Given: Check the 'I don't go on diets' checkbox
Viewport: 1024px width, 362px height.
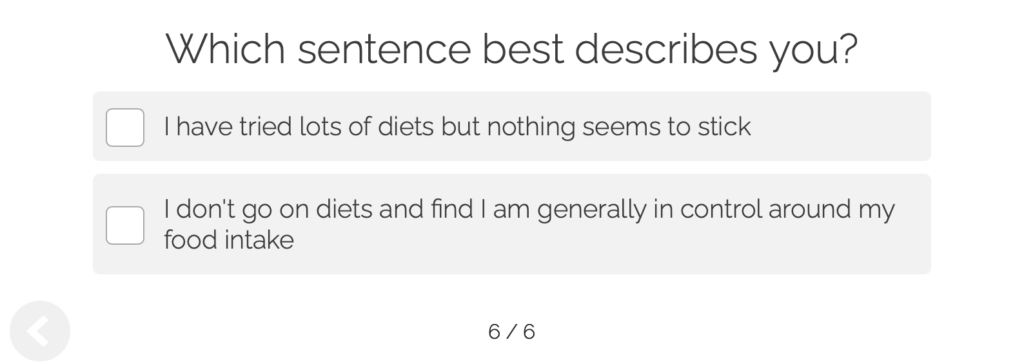Looking at the screenshot, I should click(125, 225).
